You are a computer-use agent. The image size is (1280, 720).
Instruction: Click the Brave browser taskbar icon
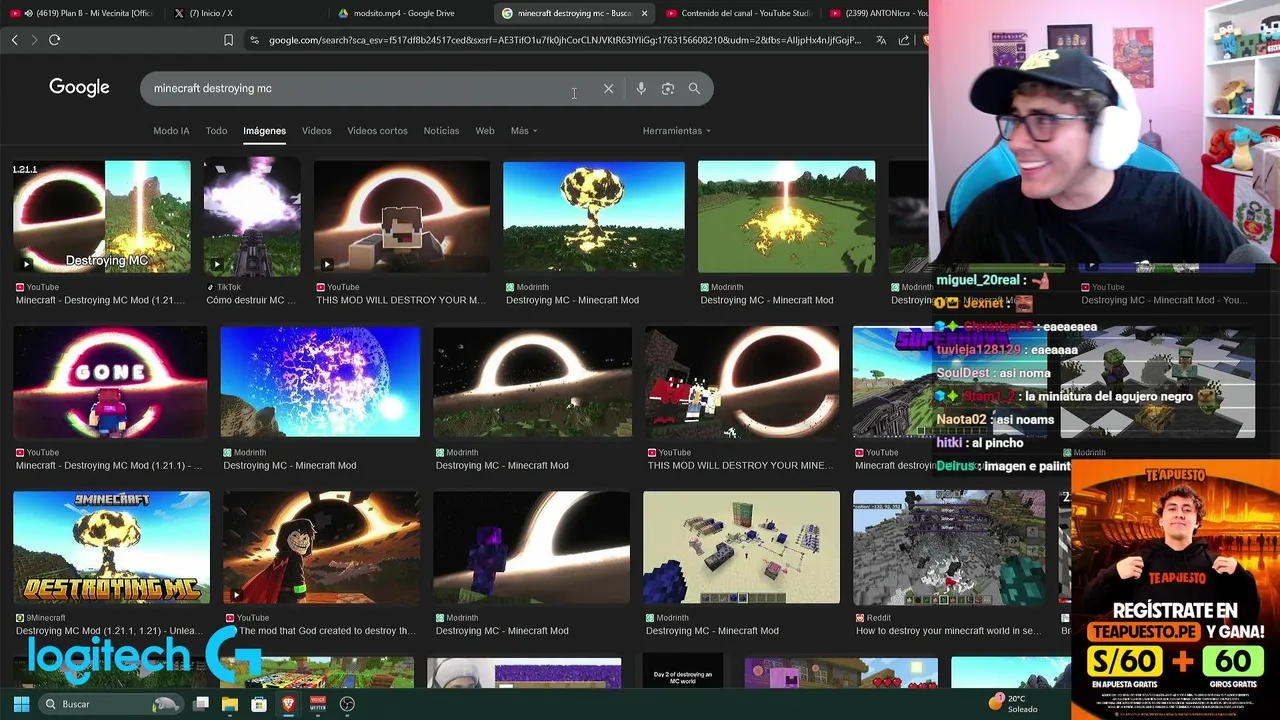point(288,704)
